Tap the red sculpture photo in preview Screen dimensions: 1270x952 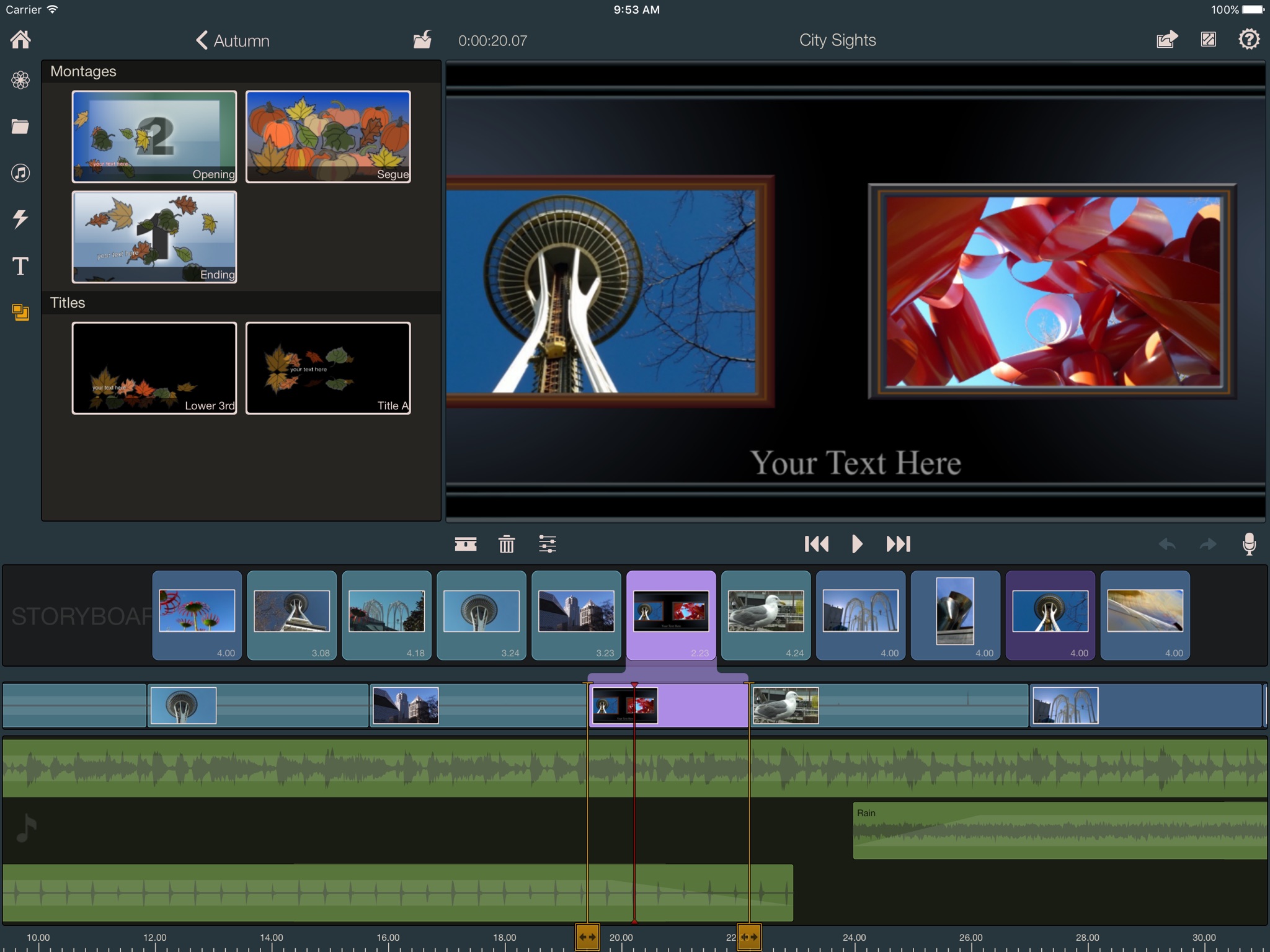click(1052, 291)
